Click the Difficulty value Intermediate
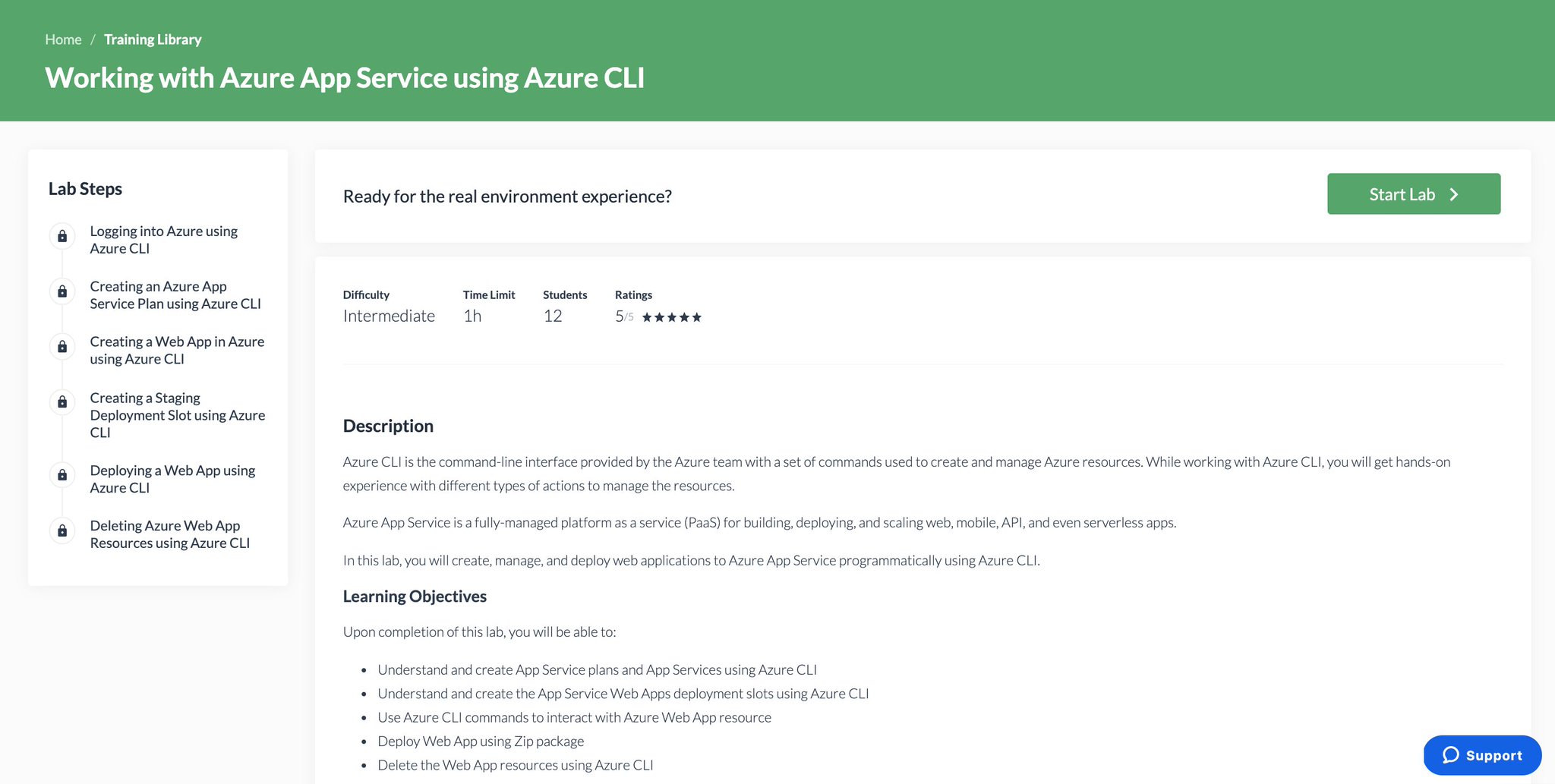Image resolution: width=1555 pixels, height=784 pixels. coord(389,316)
